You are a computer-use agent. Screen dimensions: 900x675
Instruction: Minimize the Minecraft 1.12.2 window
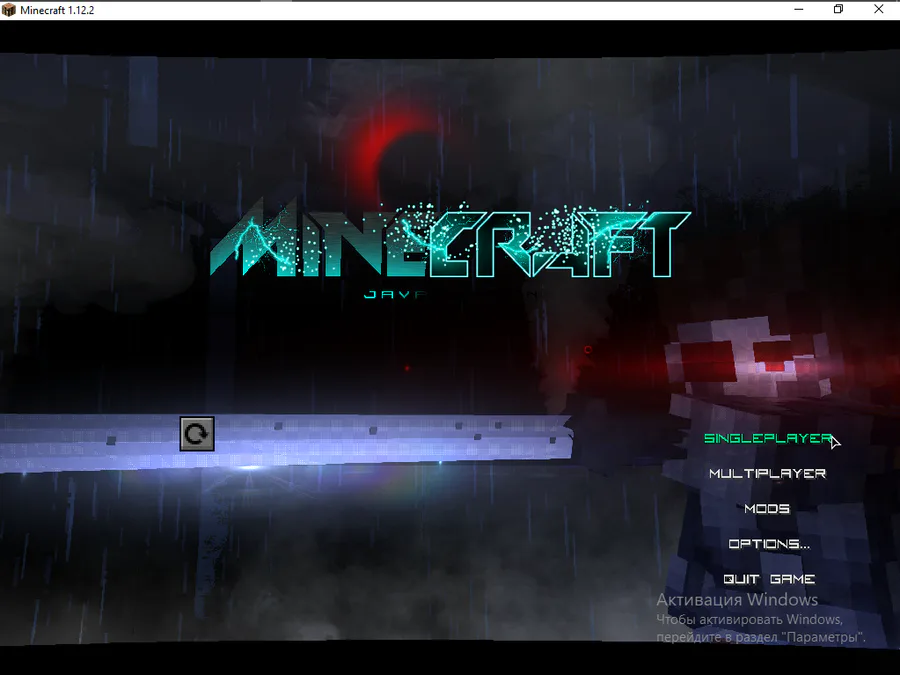point(798,10)
